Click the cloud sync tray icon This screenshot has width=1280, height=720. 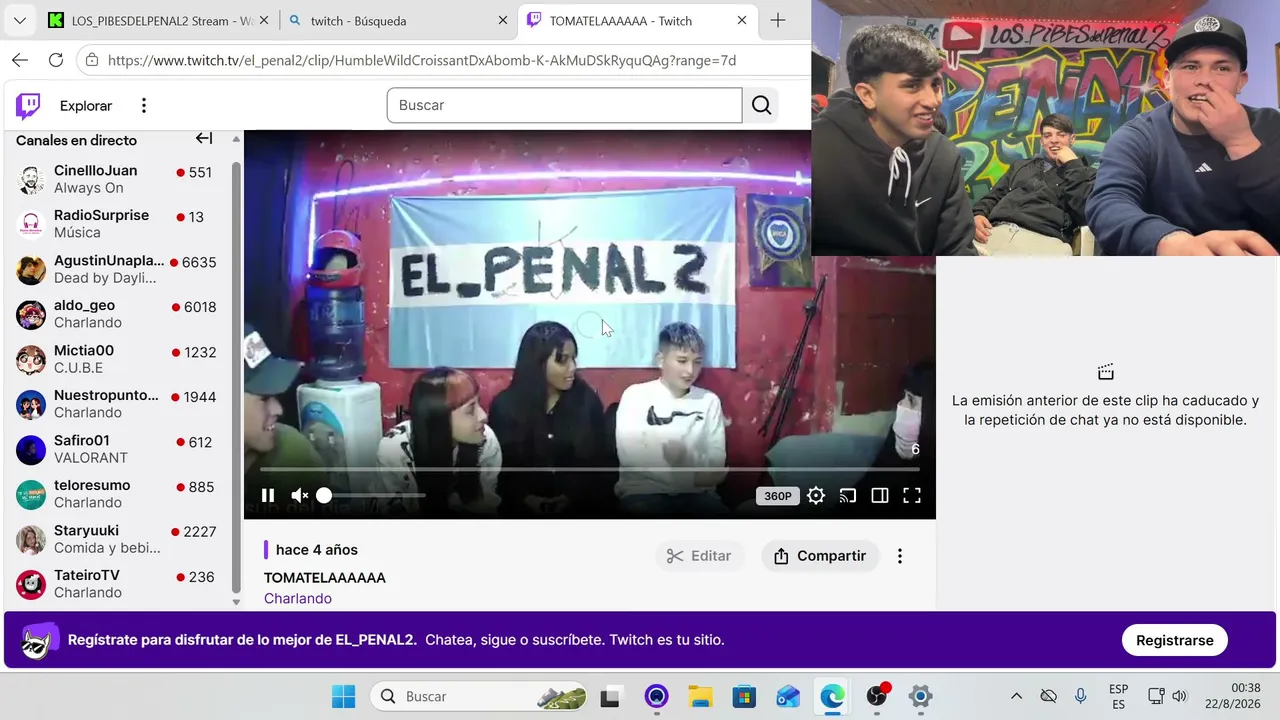pyautogui.click(x=1048, y=696)
